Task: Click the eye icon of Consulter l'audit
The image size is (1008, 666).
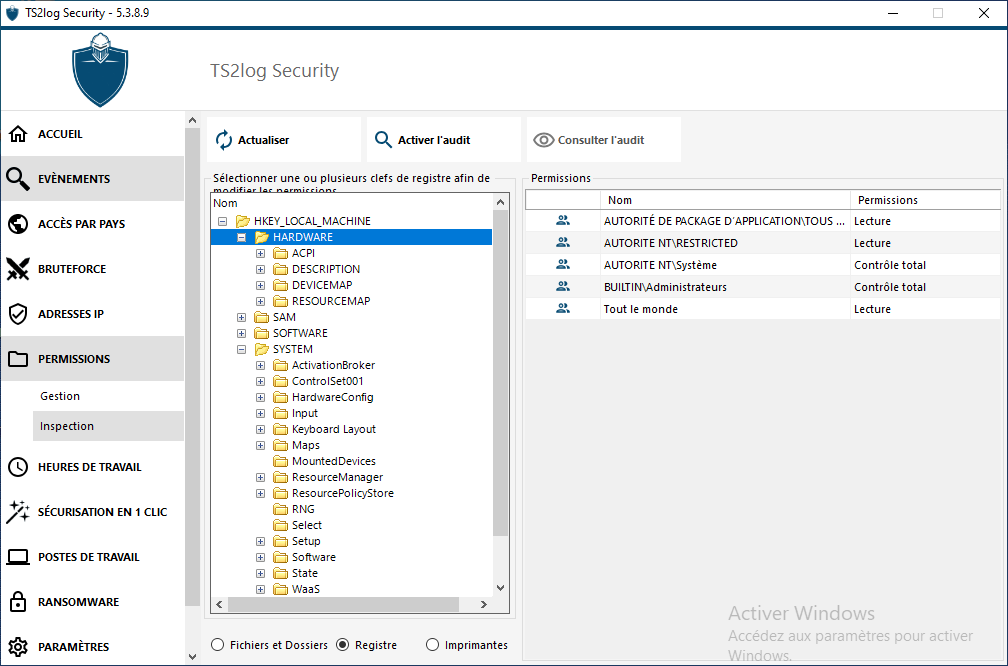Action: 543,140
